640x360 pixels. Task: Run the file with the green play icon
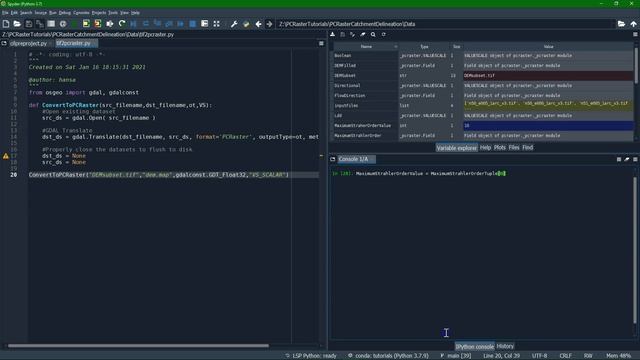click(x=74, y=24)
